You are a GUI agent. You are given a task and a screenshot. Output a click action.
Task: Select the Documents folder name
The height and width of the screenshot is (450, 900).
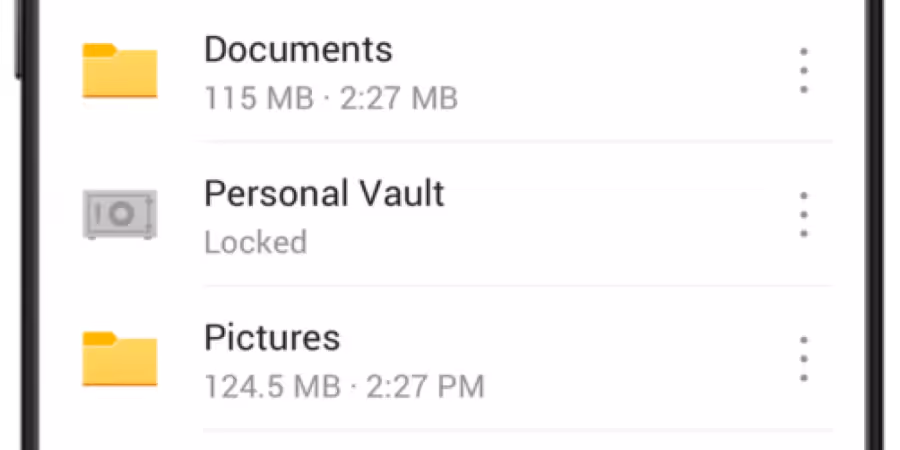298,49
